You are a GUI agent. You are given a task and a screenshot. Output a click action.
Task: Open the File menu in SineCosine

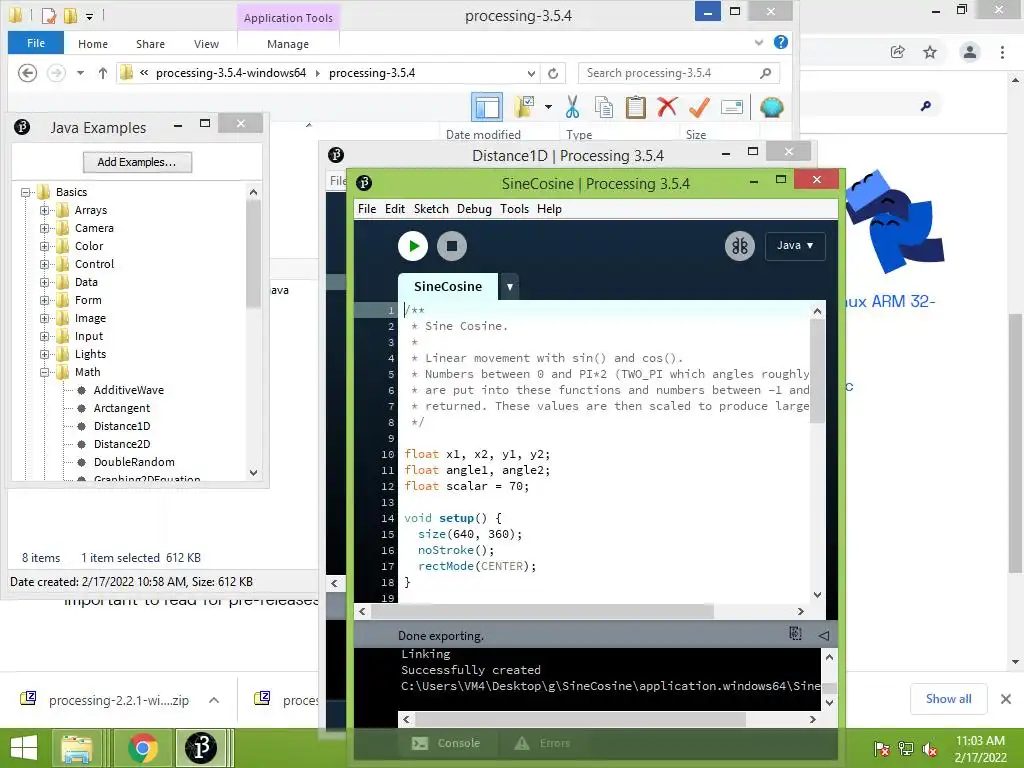(x=367, y=209)
